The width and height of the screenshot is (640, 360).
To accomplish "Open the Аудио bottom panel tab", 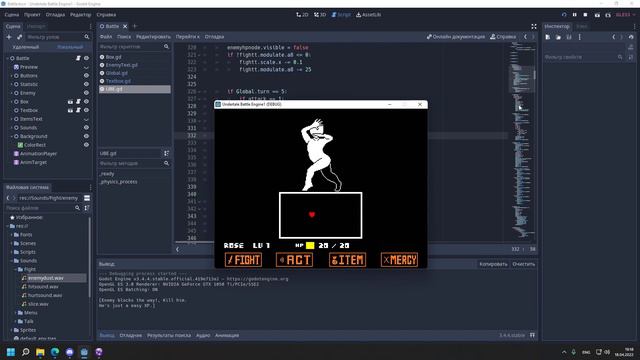I will point(203,336).
